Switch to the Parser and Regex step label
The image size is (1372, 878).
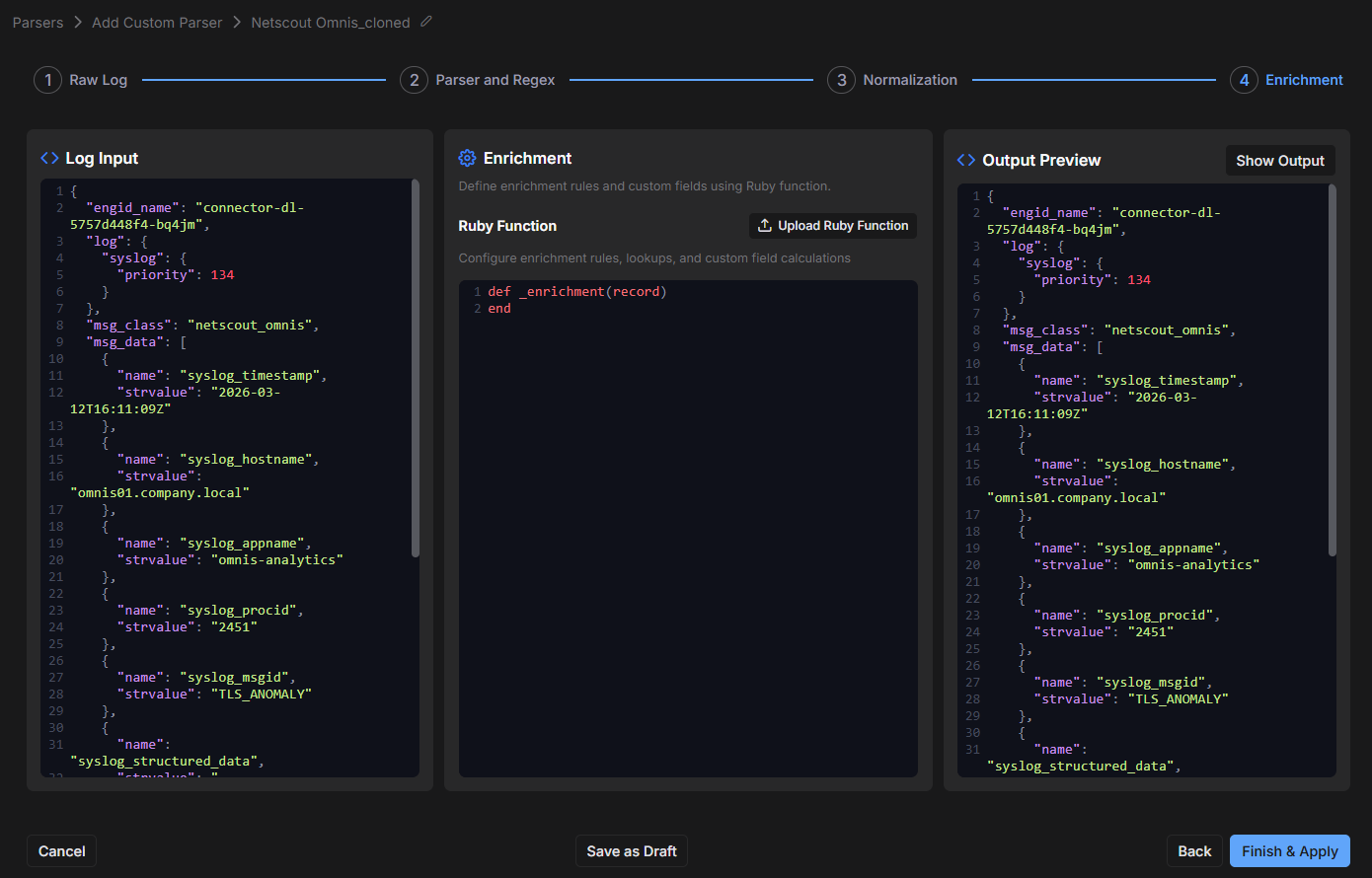coord(495,80)
